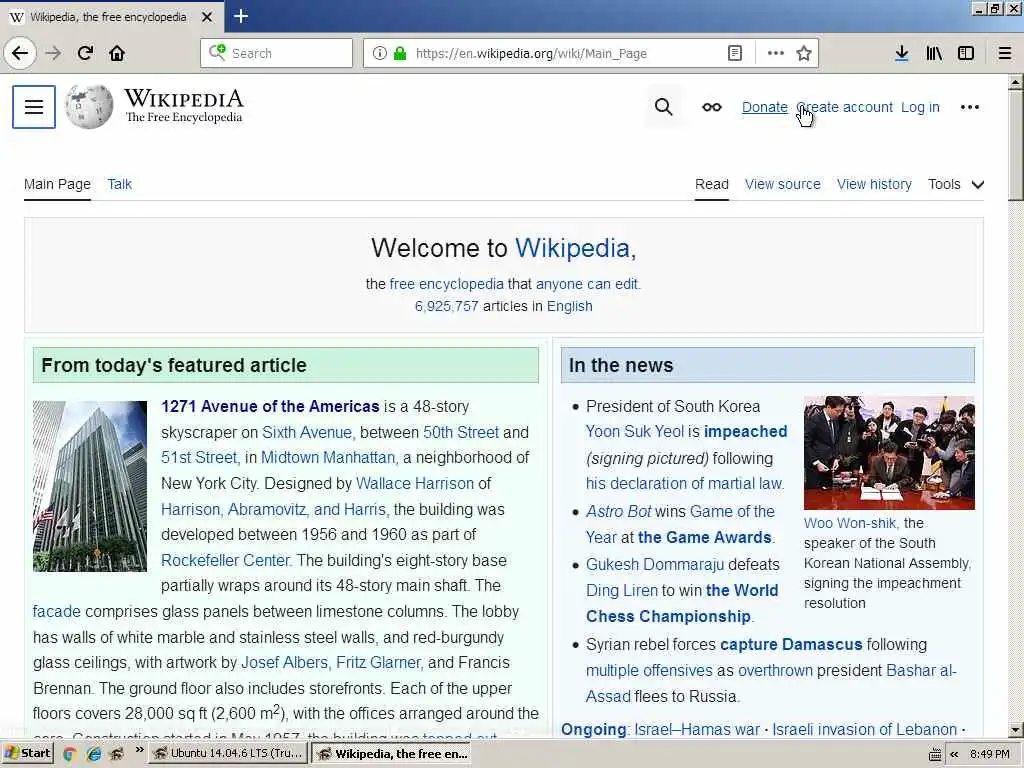Select the Main Page tab
Screen dimensions: 1024x768
57,184
